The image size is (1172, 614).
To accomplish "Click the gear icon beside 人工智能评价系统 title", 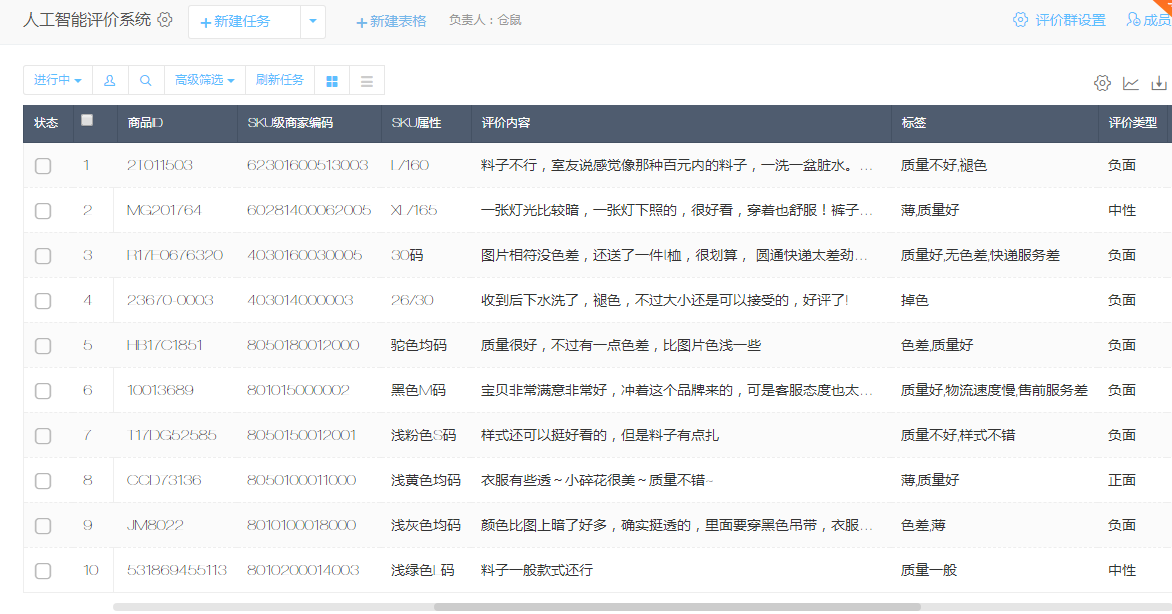I will point(165,20).
